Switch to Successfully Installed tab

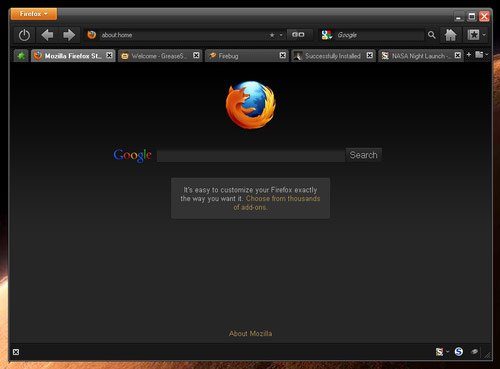(333, 56)
